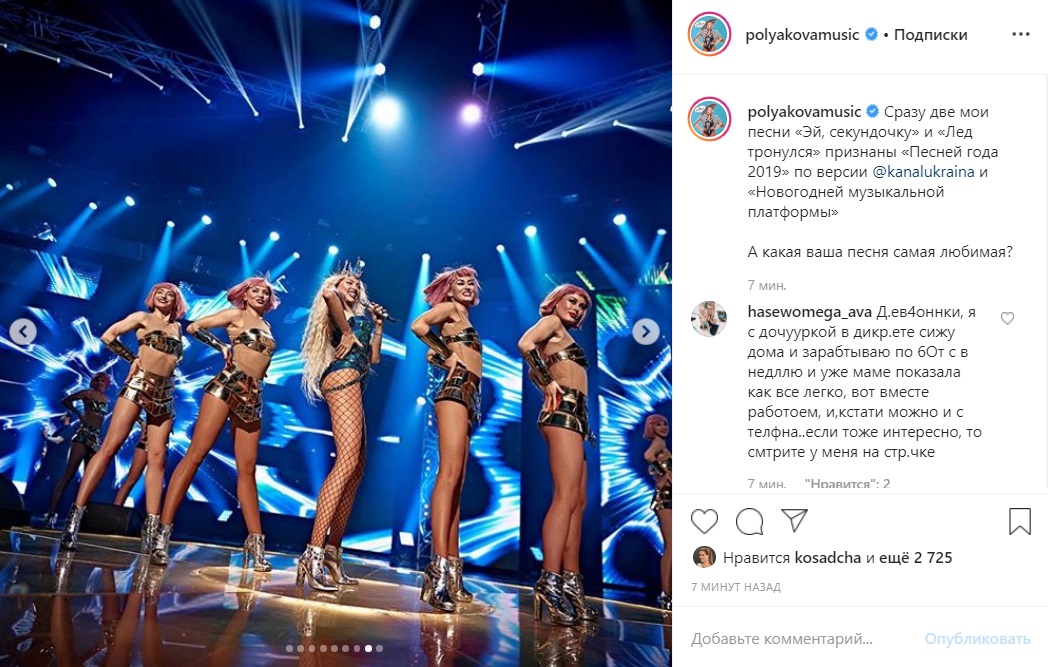Open hasewomega_ava username link

[809, 312]
